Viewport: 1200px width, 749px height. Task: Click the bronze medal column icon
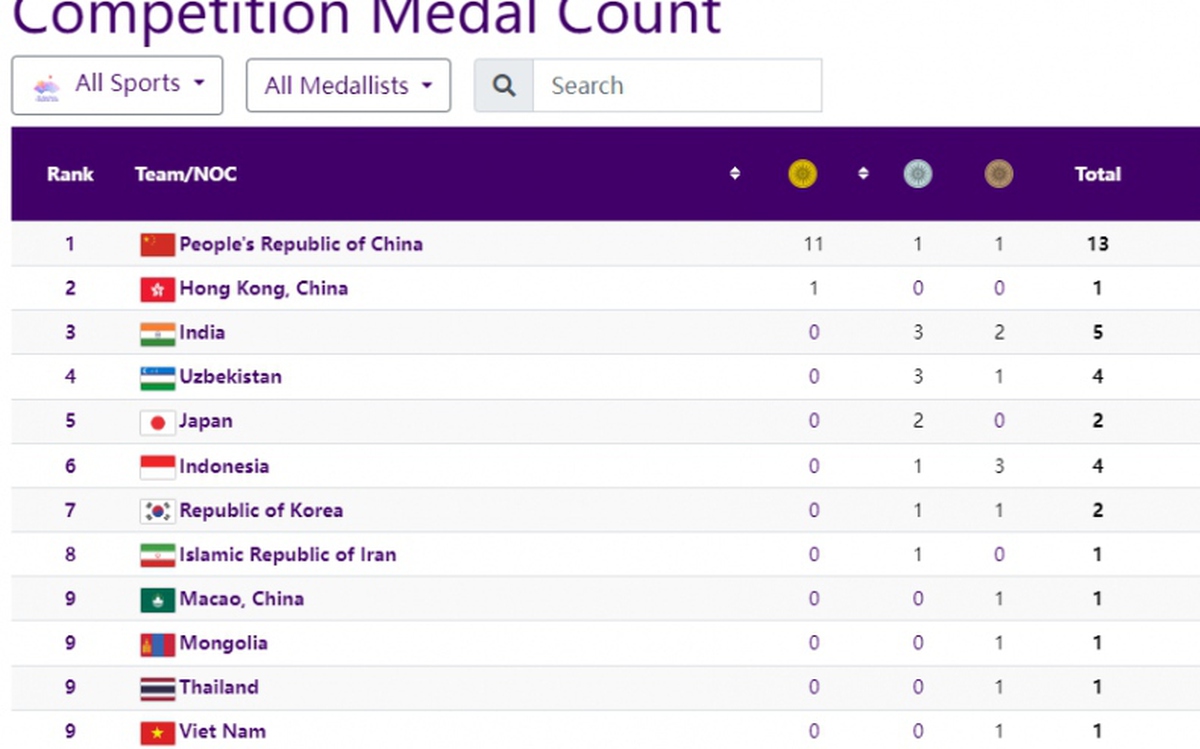click(x=998, y=174)
